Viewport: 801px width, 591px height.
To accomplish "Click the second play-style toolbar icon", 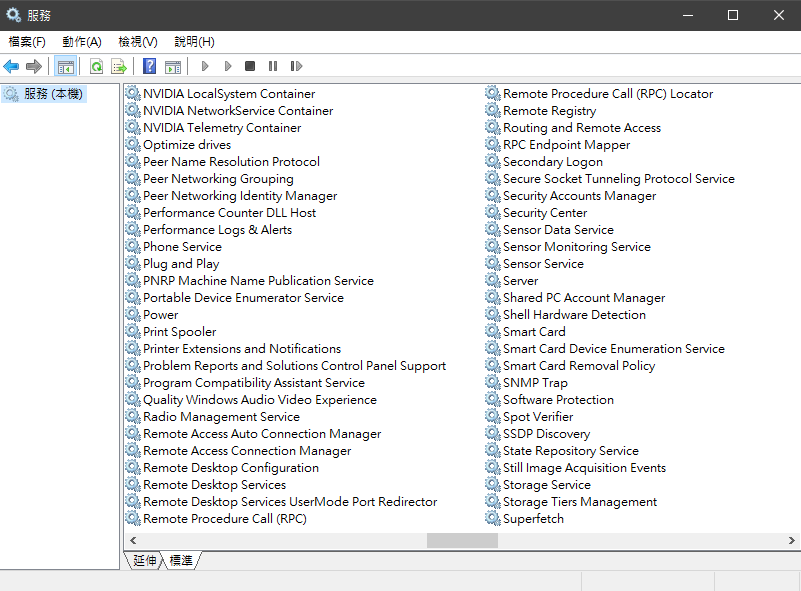I will point(228,66).
